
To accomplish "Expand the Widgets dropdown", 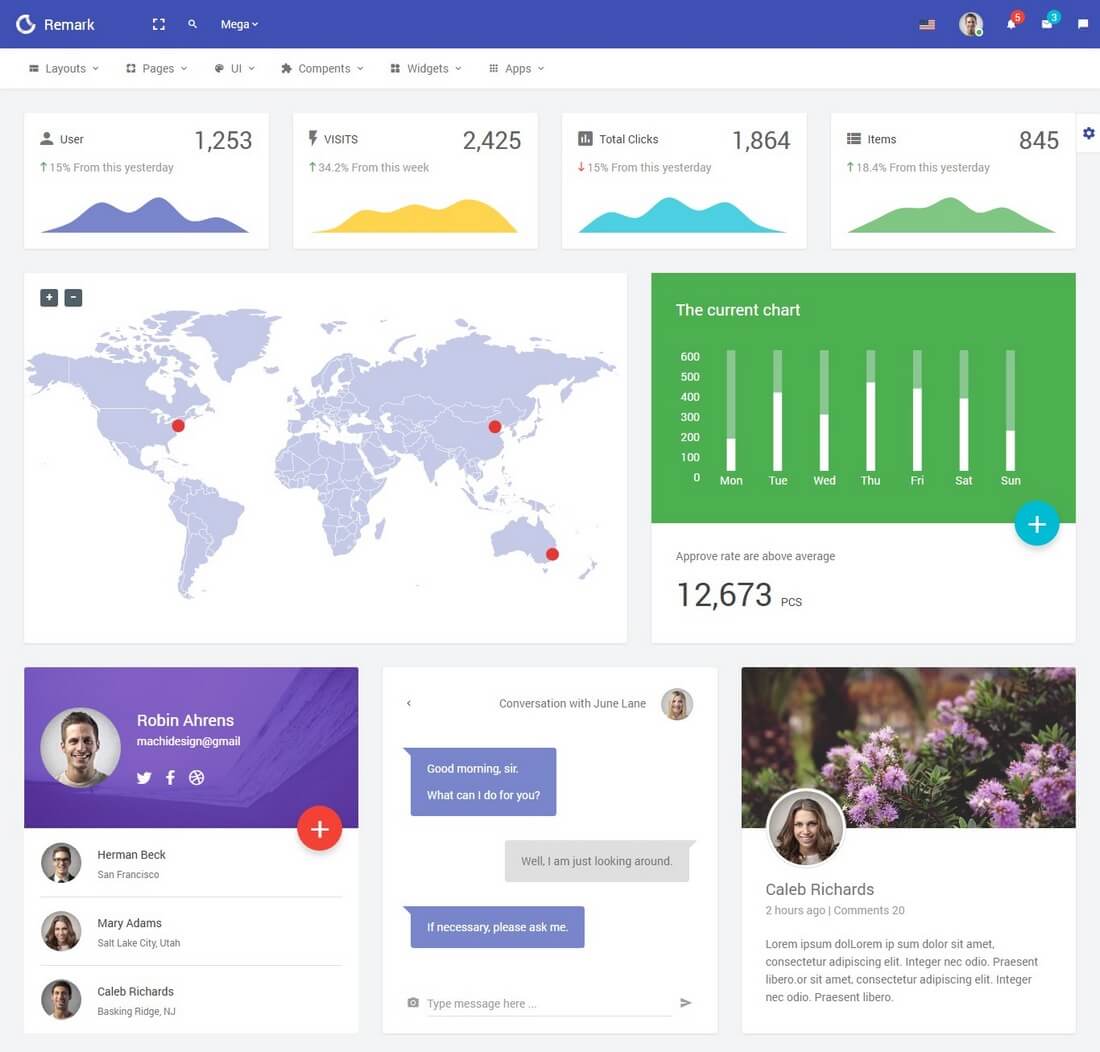I will coord(426,69).
